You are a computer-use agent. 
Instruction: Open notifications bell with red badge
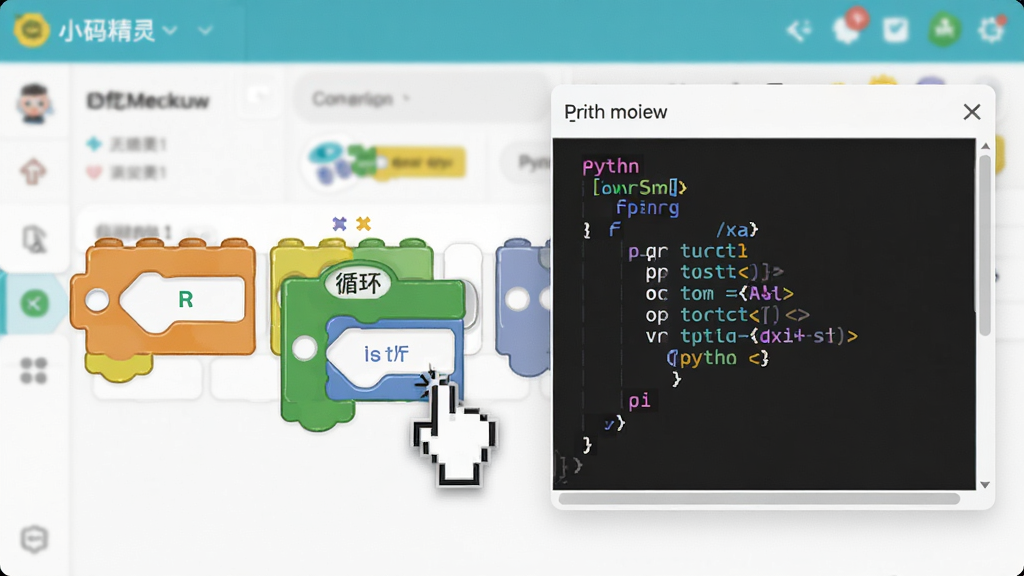click(848, 27)
